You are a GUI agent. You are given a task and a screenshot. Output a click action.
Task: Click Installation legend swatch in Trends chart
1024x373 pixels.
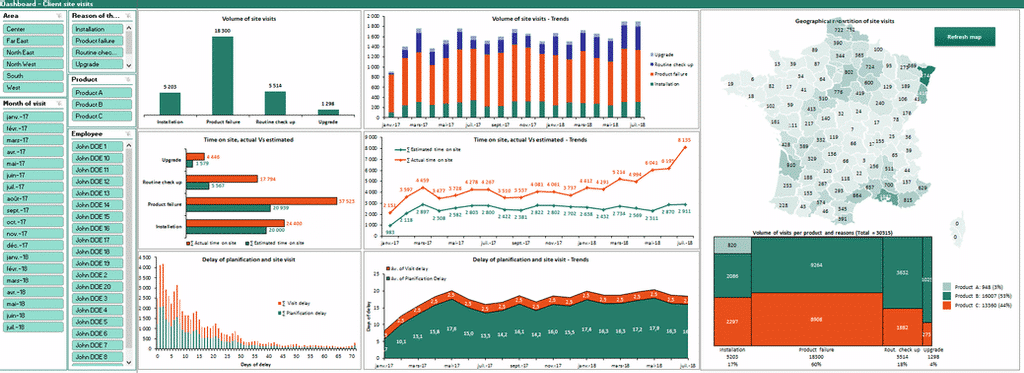[651, 84]
